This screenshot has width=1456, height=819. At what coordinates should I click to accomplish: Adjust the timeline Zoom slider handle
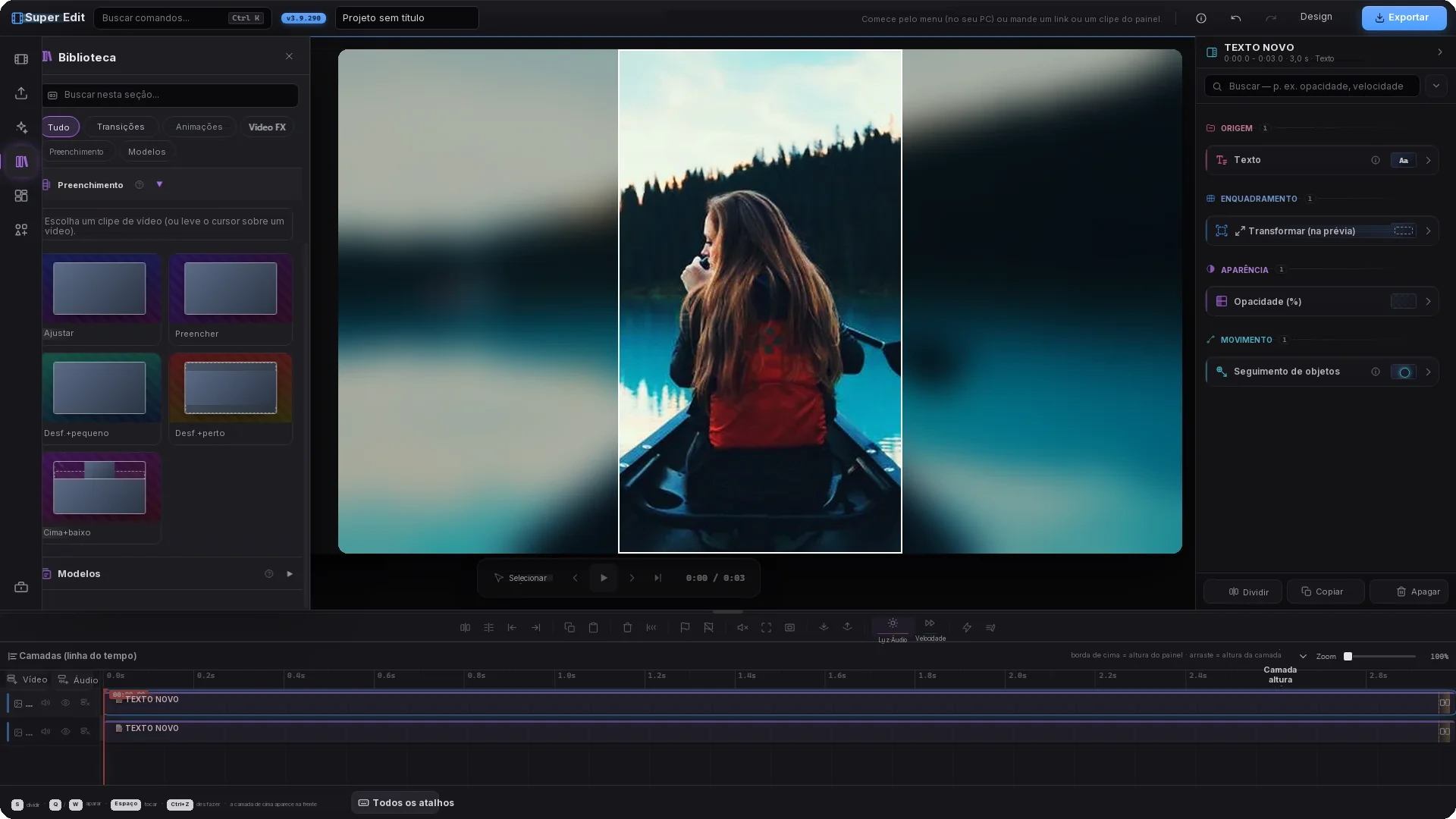[x=1348, y=657]
